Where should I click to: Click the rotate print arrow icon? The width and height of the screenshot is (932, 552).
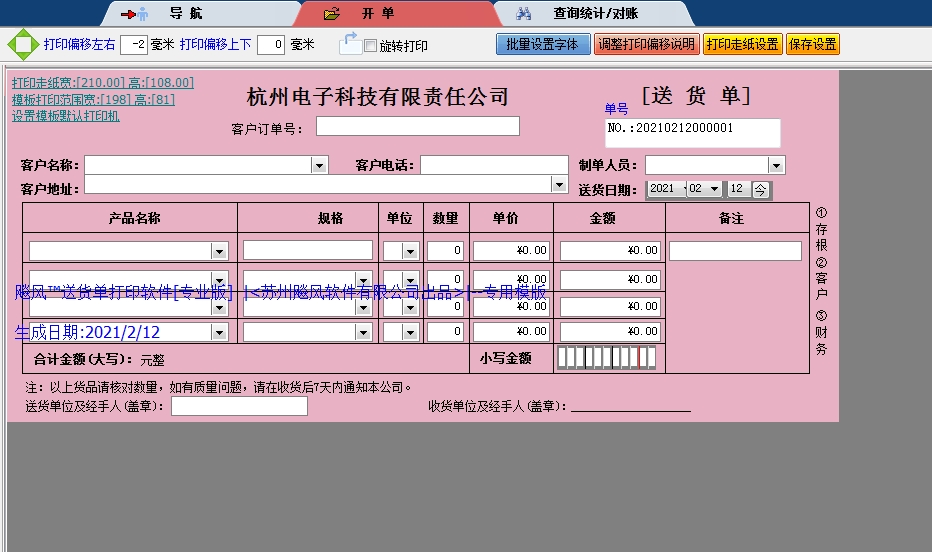[349, 43]
